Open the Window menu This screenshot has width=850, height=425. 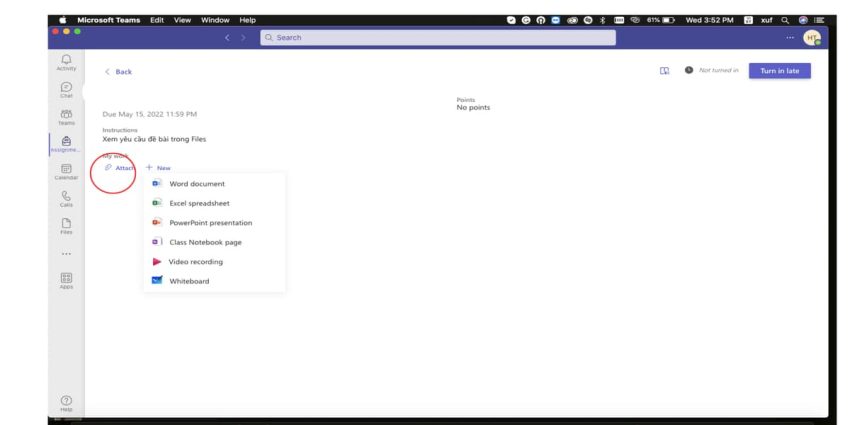pyautogui.click(x=215, y=20)
